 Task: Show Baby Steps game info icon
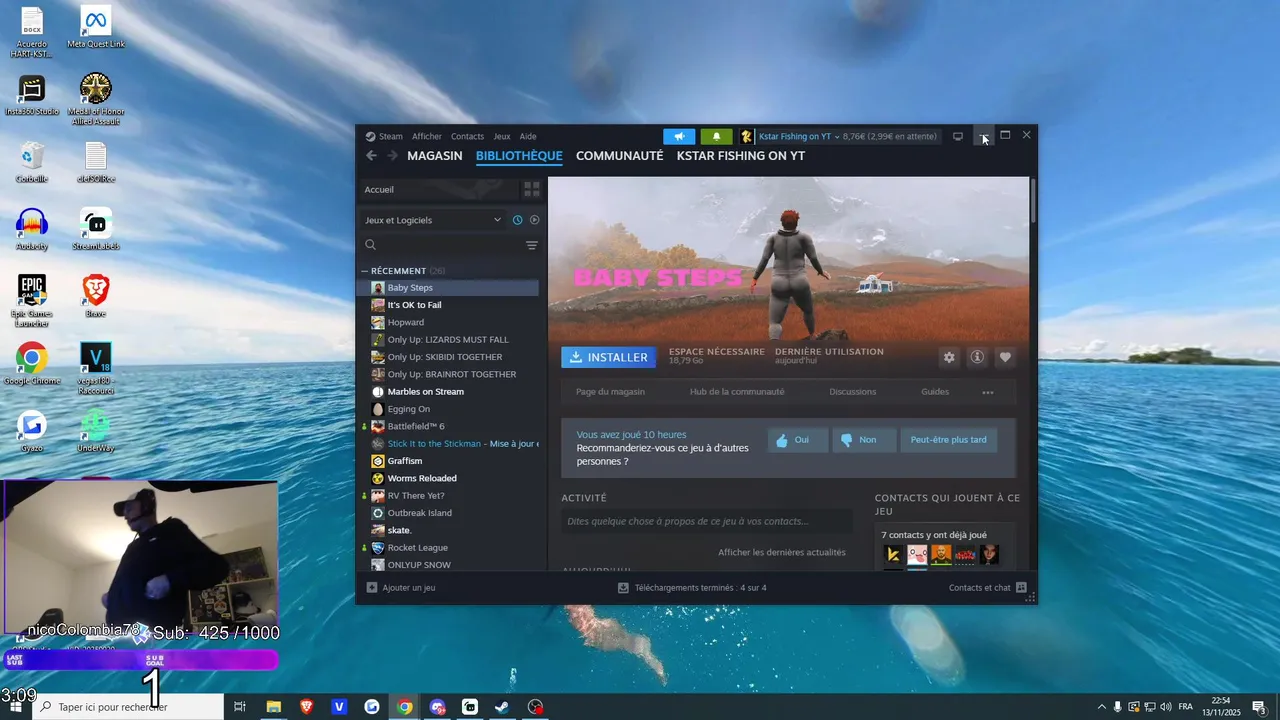tap(977, 357)
